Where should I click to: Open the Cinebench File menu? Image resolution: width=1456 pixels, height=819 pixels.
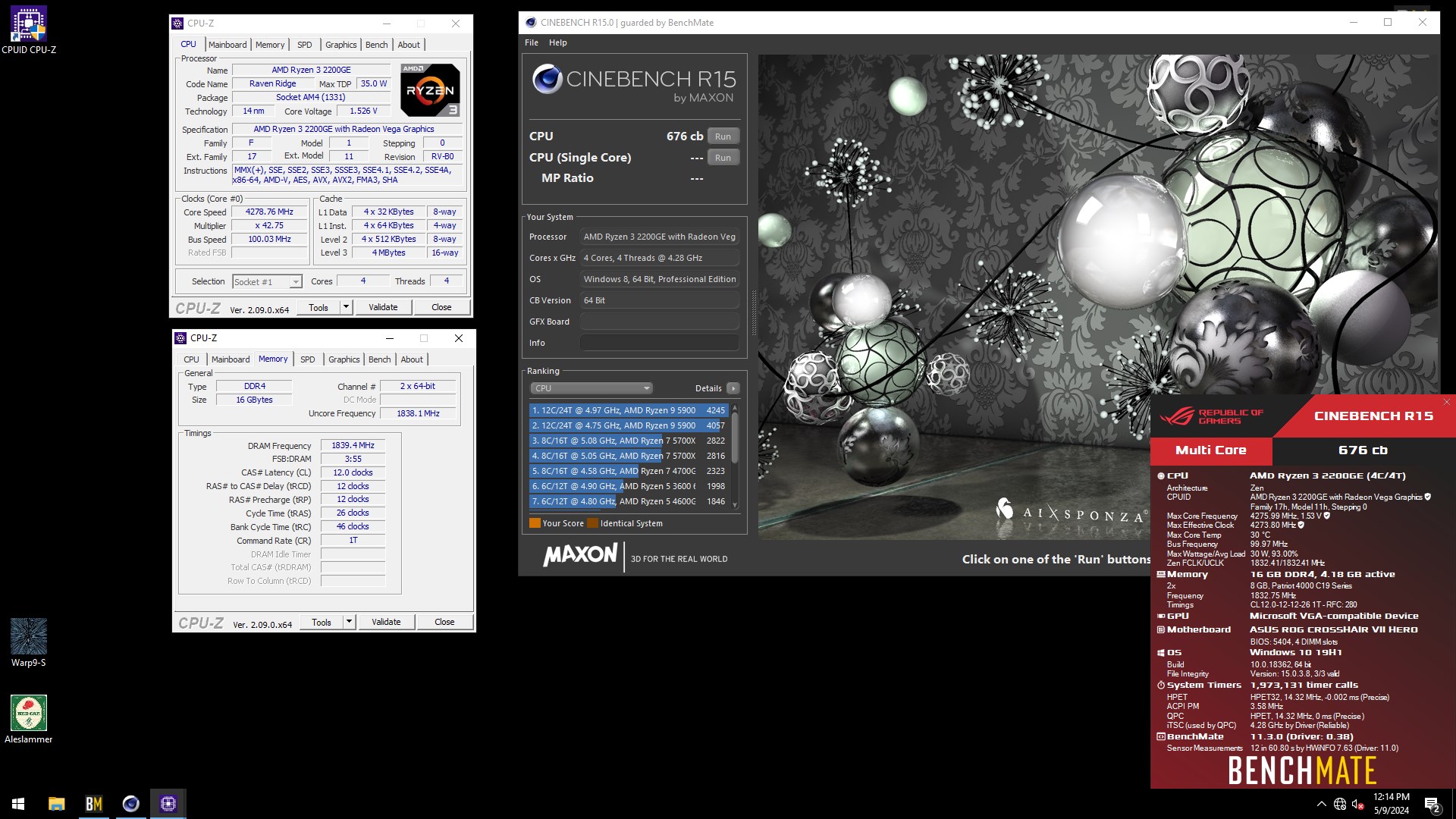tap(532, 42)
